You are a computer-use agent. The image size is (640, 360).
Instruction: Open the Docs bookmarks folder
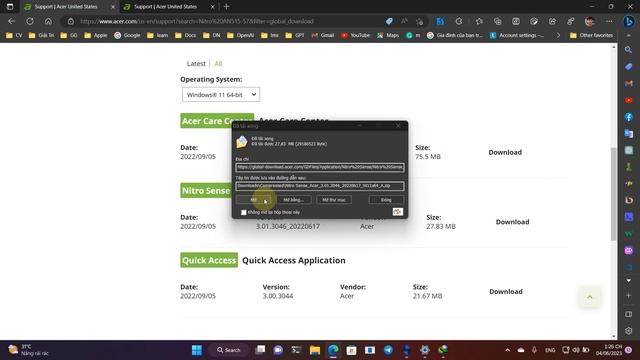coord(185,36)
